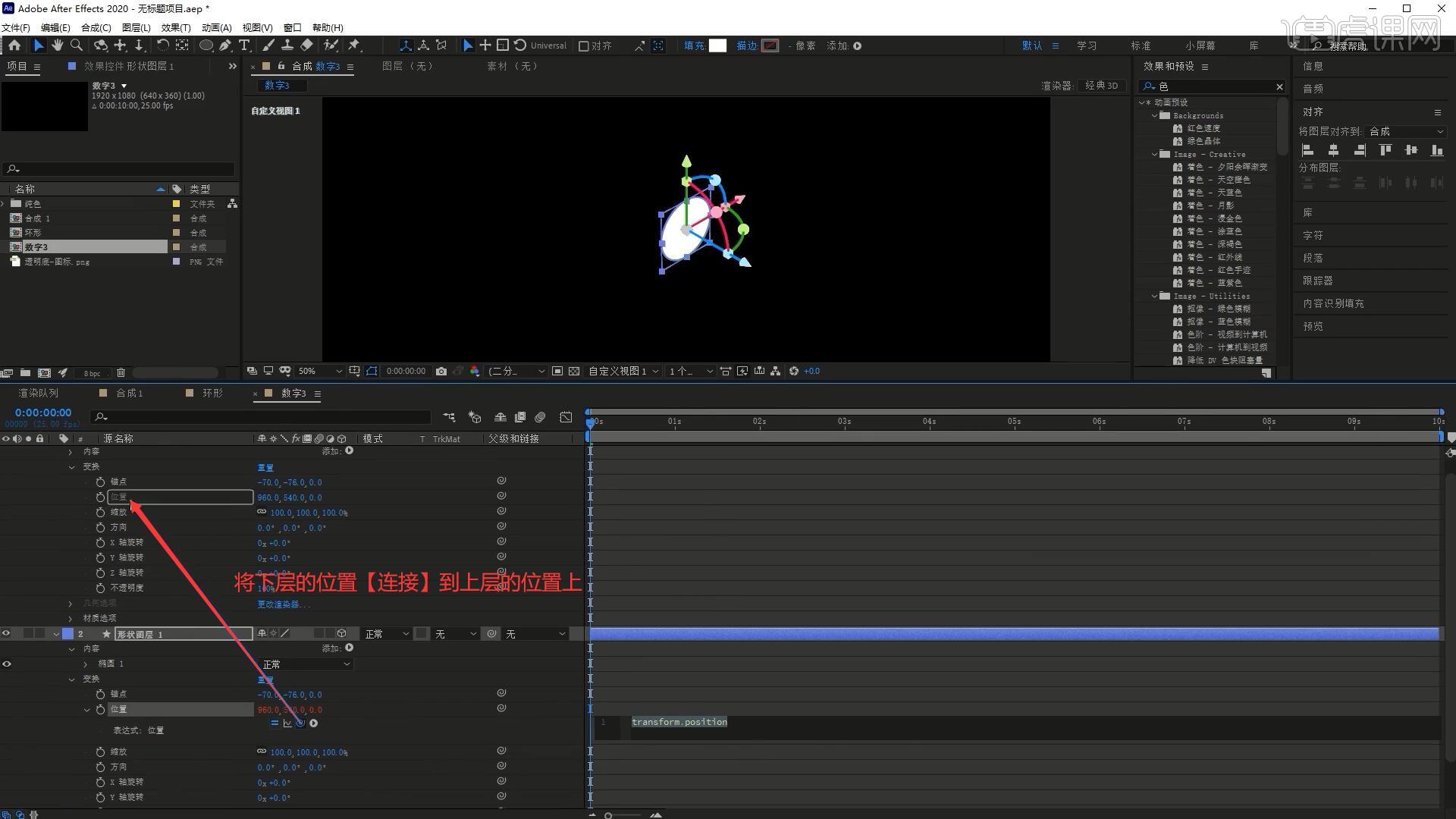Click 更改渲染器... link
This screenshot has height=819, width=1456.
click(283, 604)
